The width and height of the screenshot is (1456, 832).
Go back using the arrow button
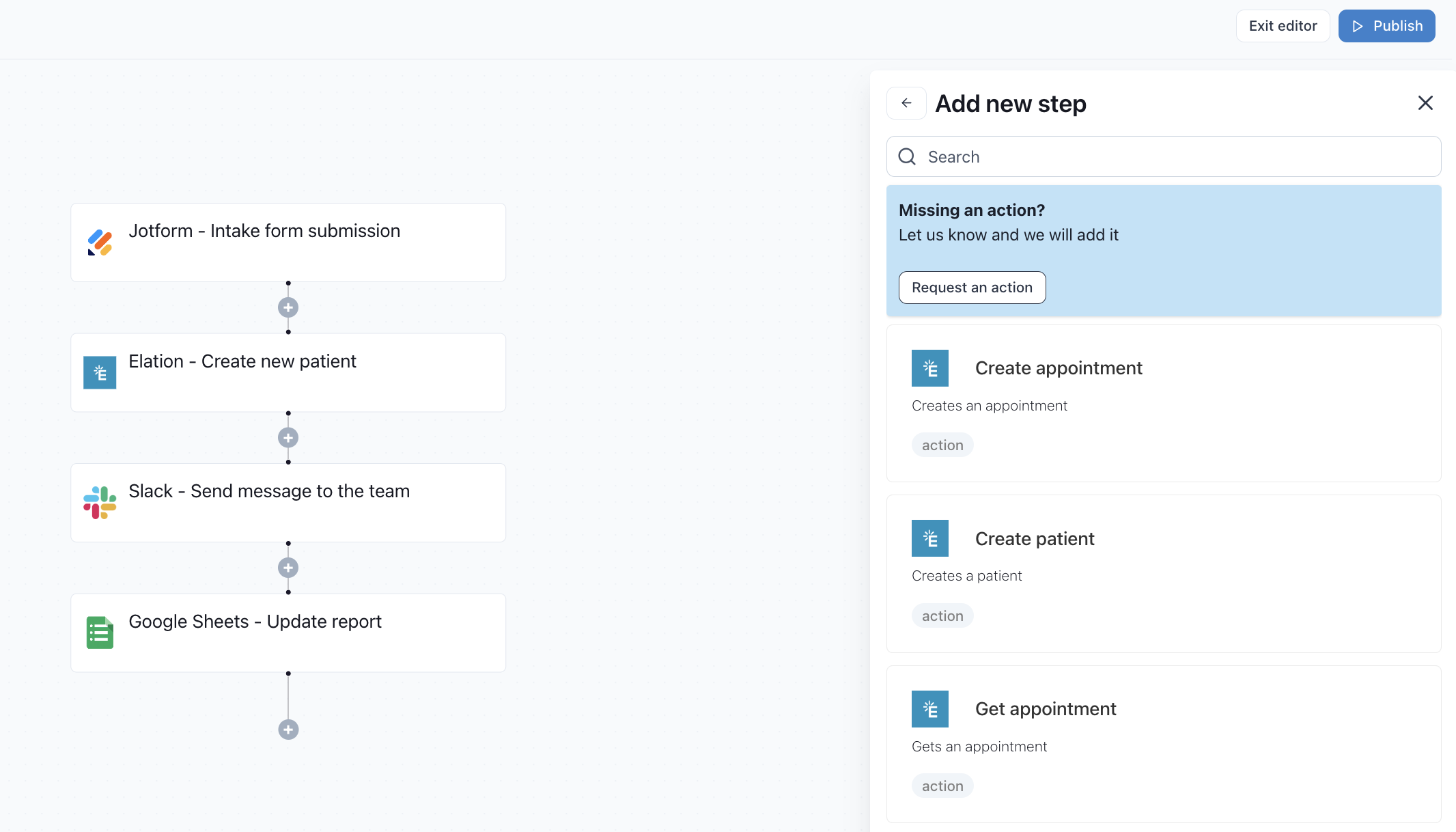pos(906,103)
